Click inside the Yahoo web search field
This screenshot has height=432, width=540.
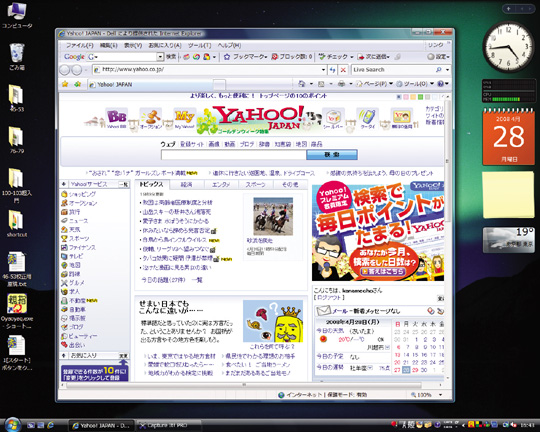pos(233,155)
